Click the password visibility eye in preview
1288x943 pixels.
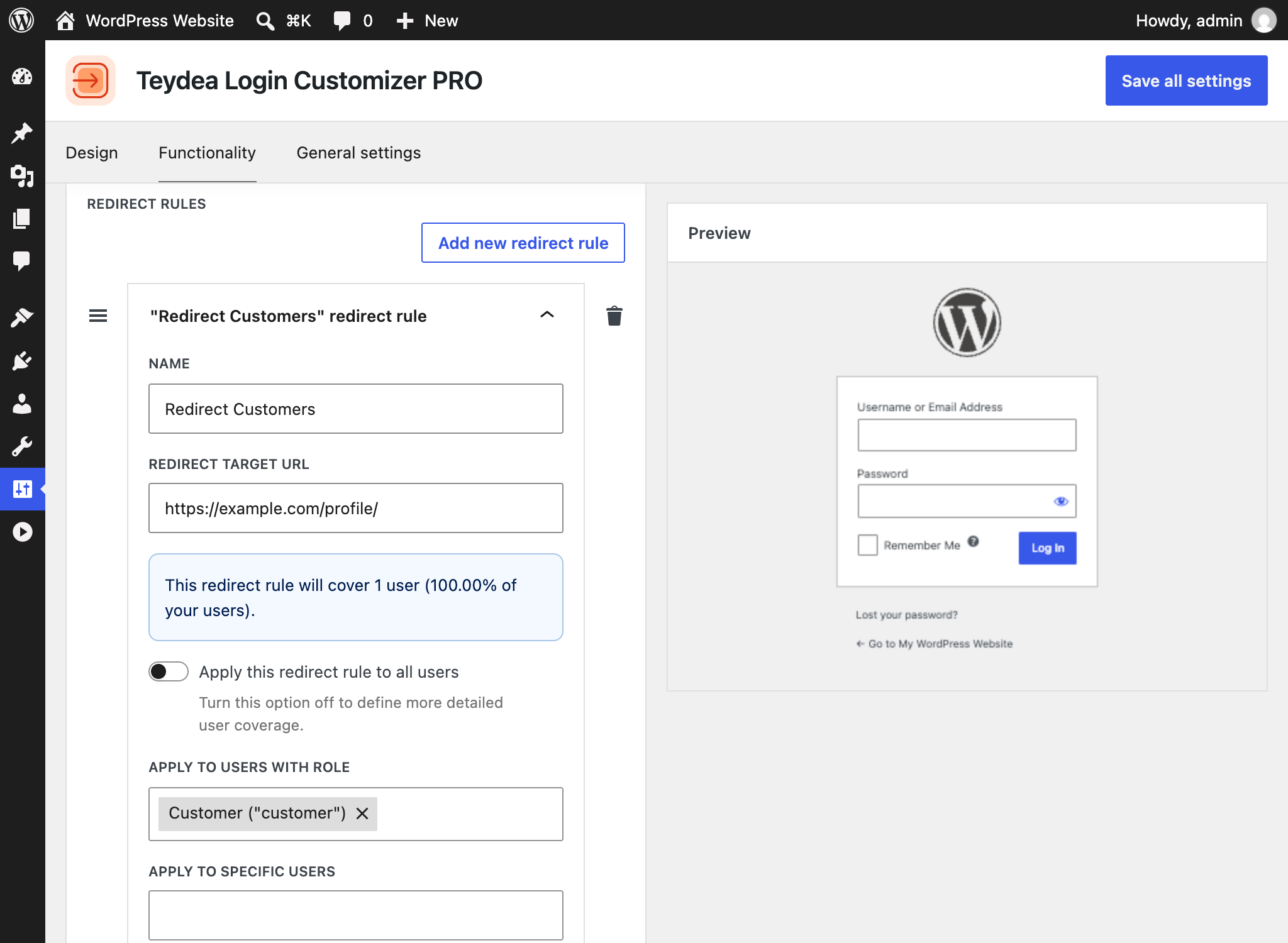1061,501
